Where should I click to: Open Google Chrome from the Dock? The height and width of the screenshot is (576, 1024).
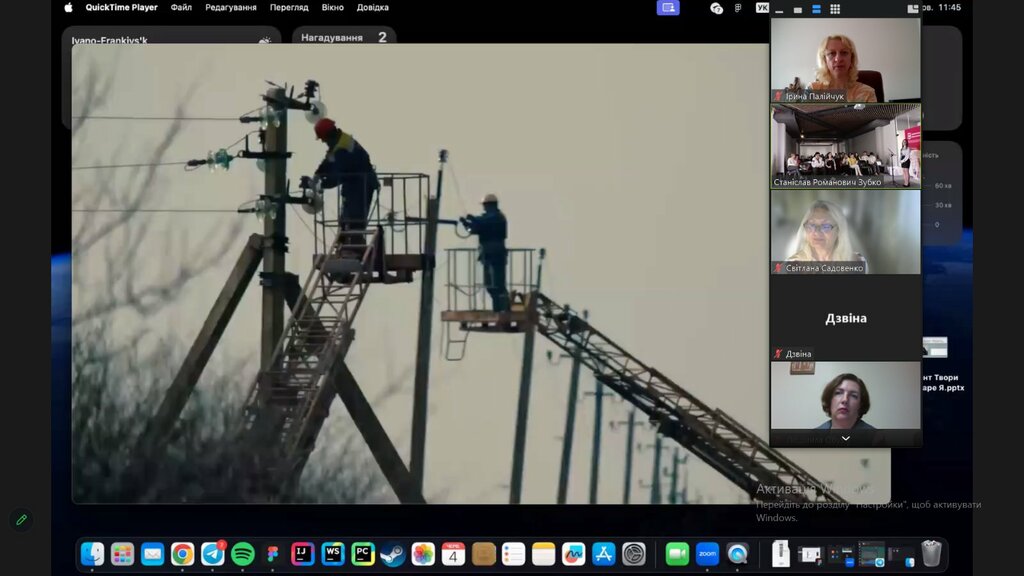182,554
